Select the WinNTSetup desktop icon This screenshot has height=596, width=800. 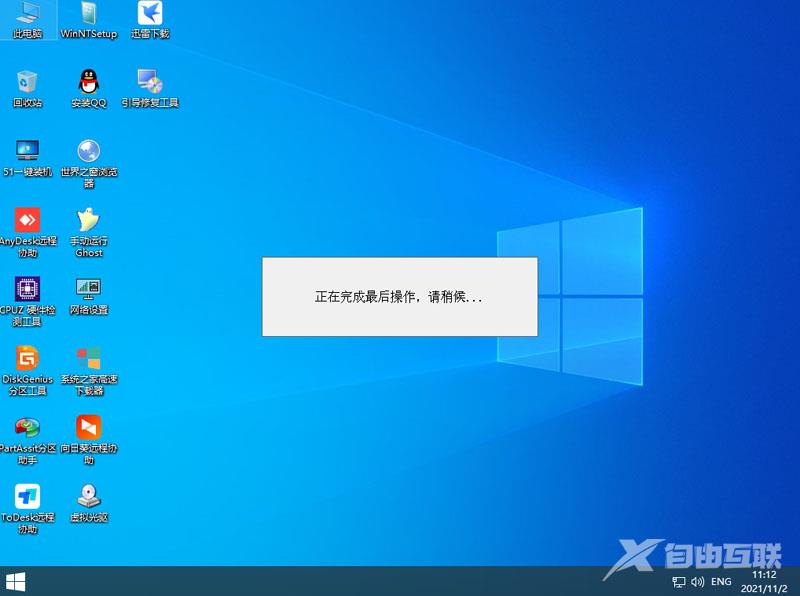point(89,20)
